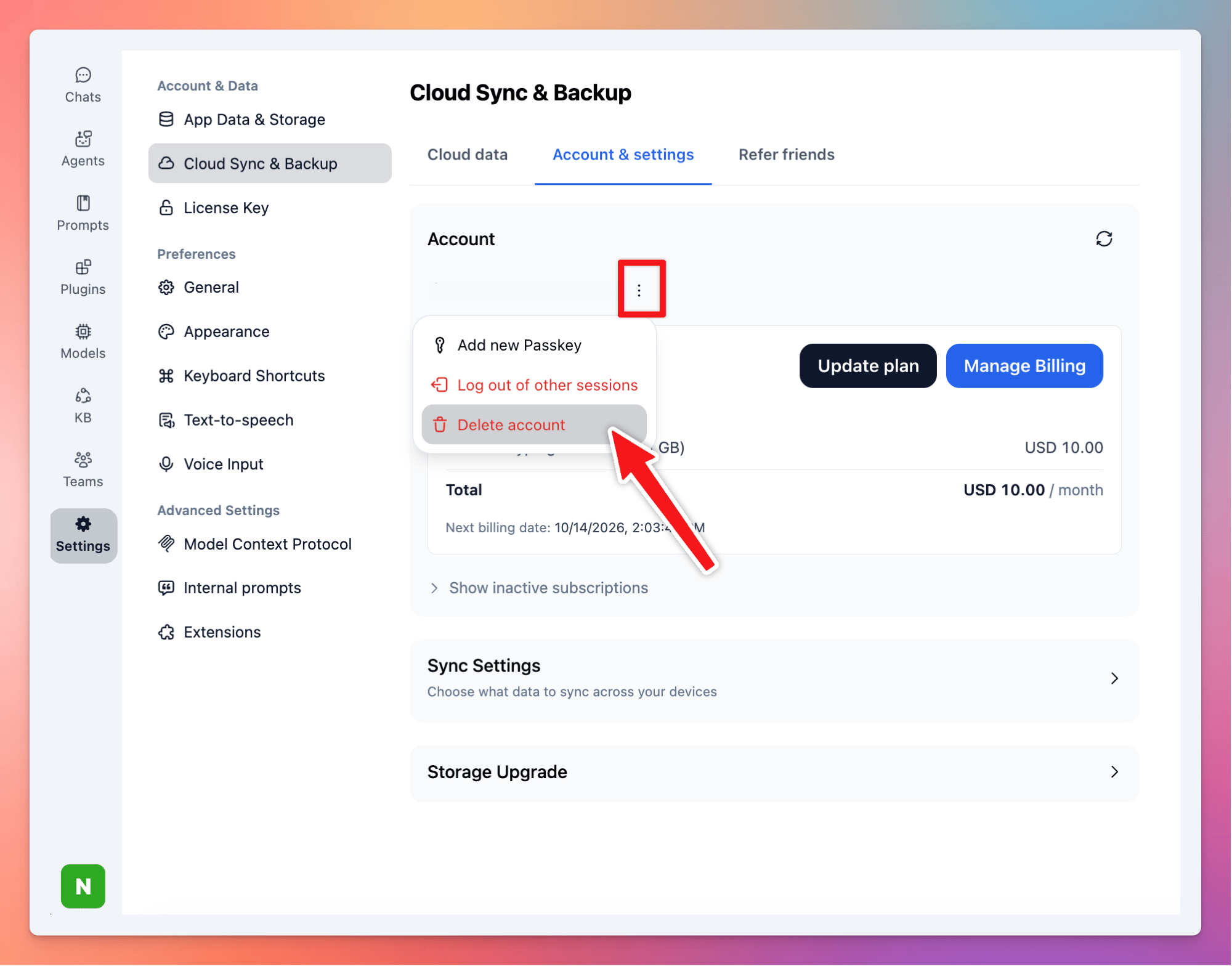Choose Add new Passkey from menu

click(x=534, y=345)
